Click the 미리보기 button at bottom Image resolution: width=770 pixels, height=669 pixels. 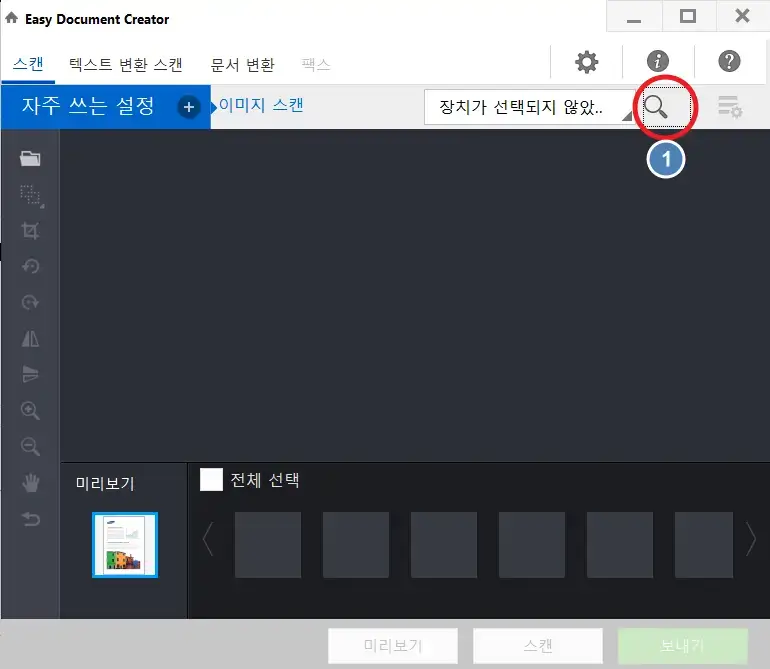[x=393, y=645]
